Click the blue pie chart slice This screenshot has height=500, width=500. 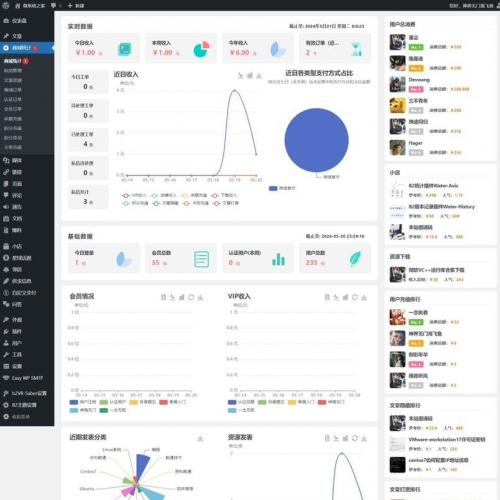pyautogui.click(x=316, y=140)
